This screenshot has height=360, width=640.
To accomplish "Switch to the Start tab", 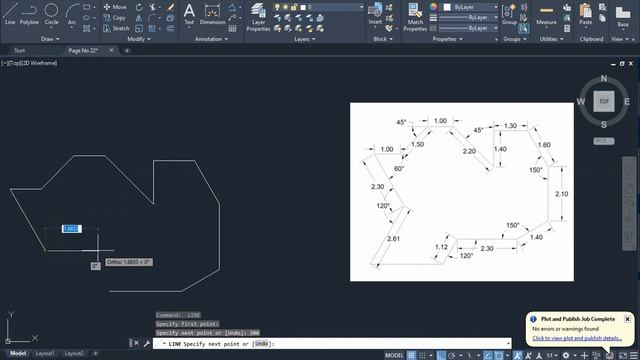I will pyautogui.click(x=19, y=51).
